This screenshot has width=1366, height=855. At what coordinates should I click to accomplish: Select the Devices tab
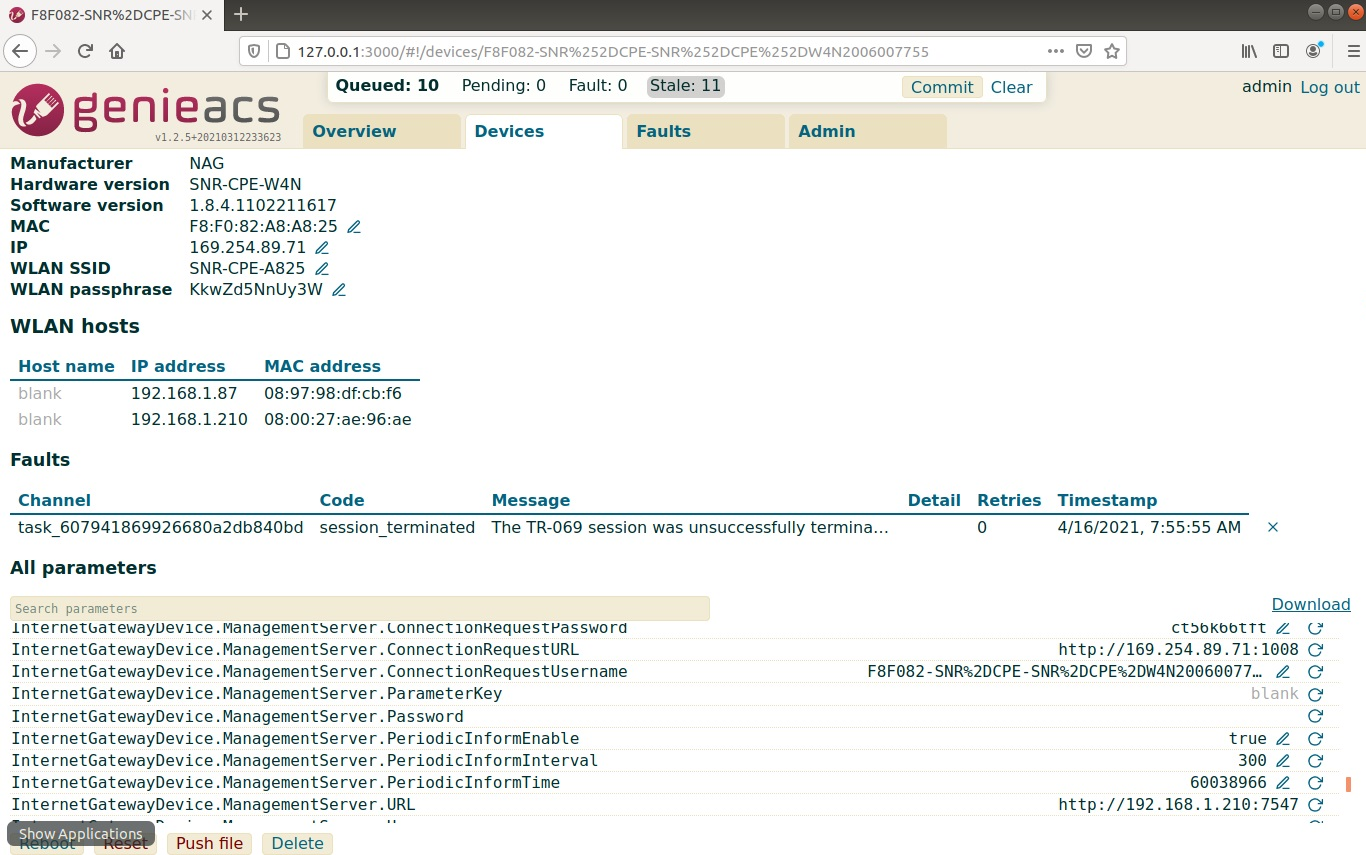point(543,132)
